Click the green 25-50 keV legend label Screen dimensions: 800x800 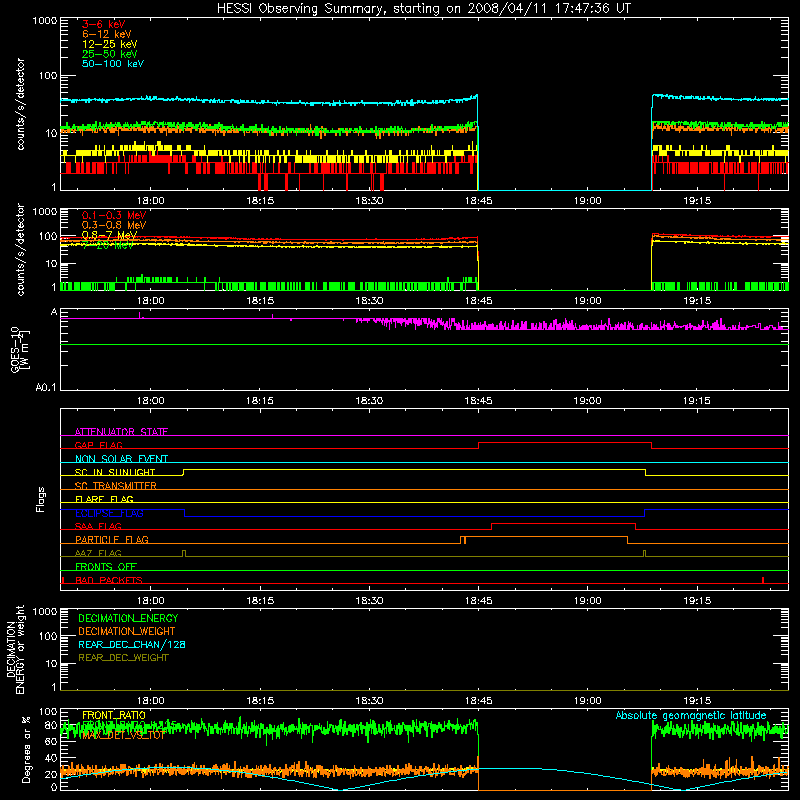[x=109, y=54]
